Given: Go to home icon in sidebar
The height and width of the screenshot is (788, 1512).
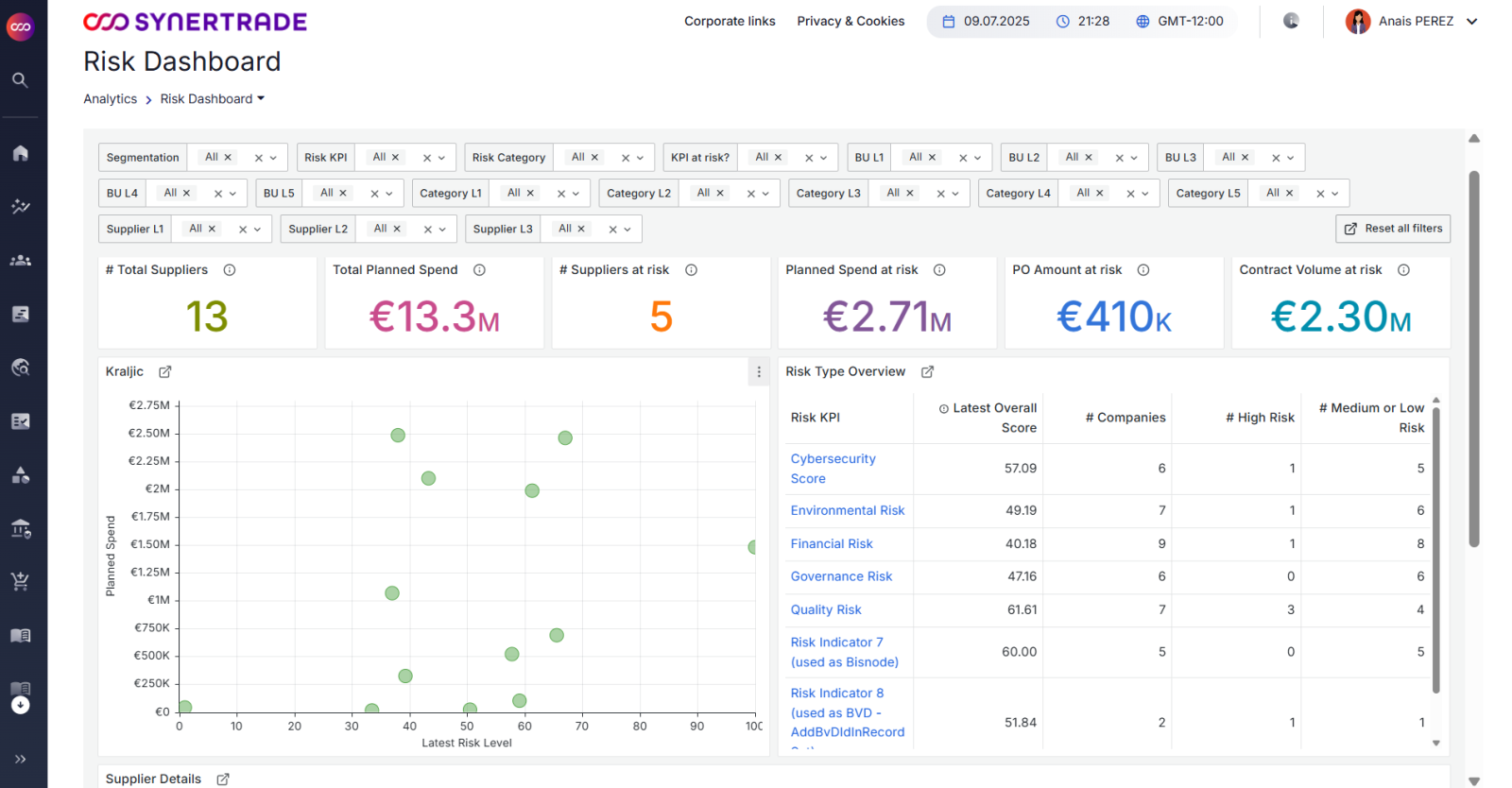Looking at the screenshot, I should click(x=20, y=153).
